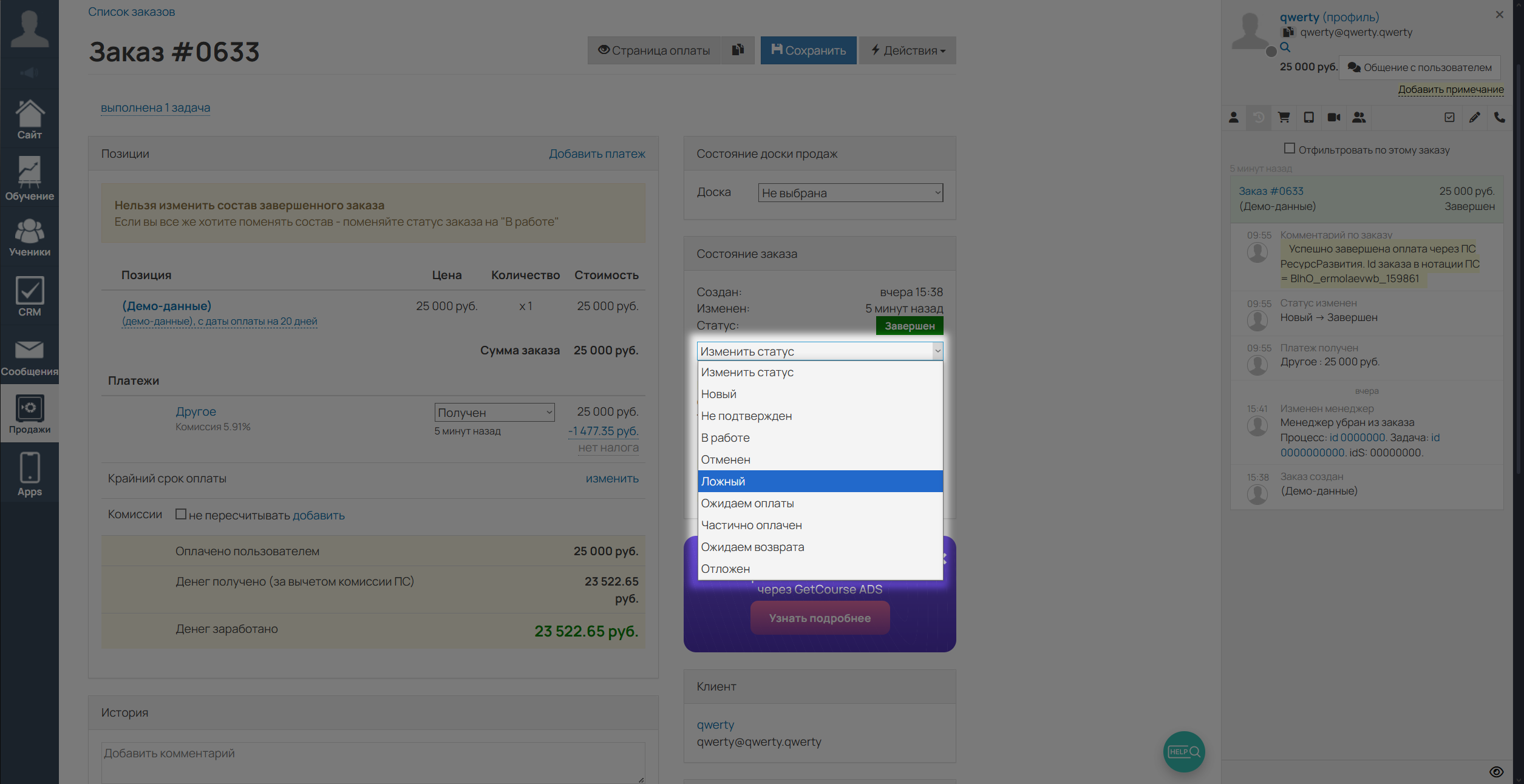Open the Получен payment status dropdown
Image resolution: width=1524 pixels, height=784 pixels.
point(494,413)
